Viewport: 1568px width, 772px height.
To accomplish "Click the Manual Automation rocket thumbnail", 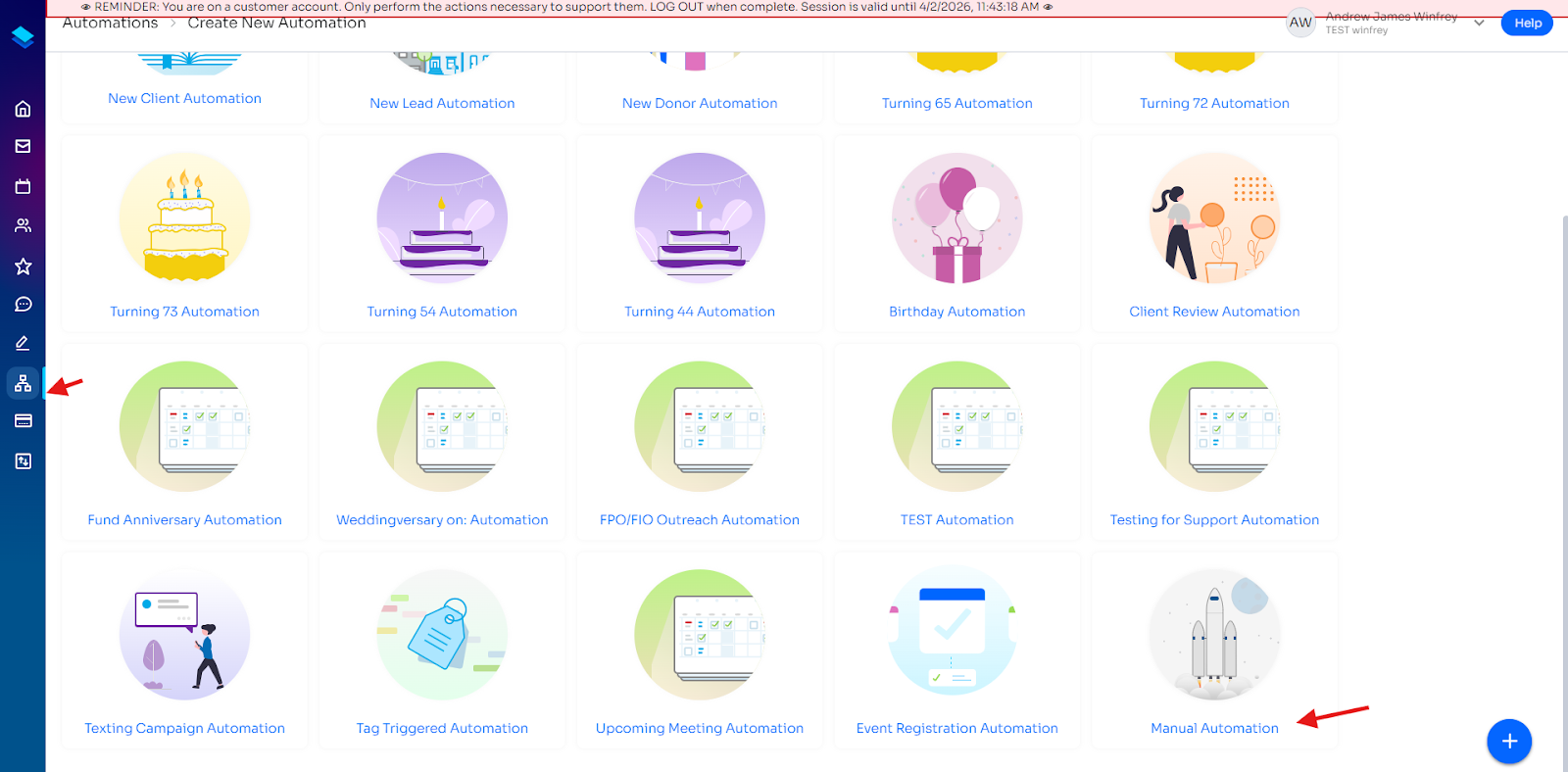I will click(x=1214, y=635).
